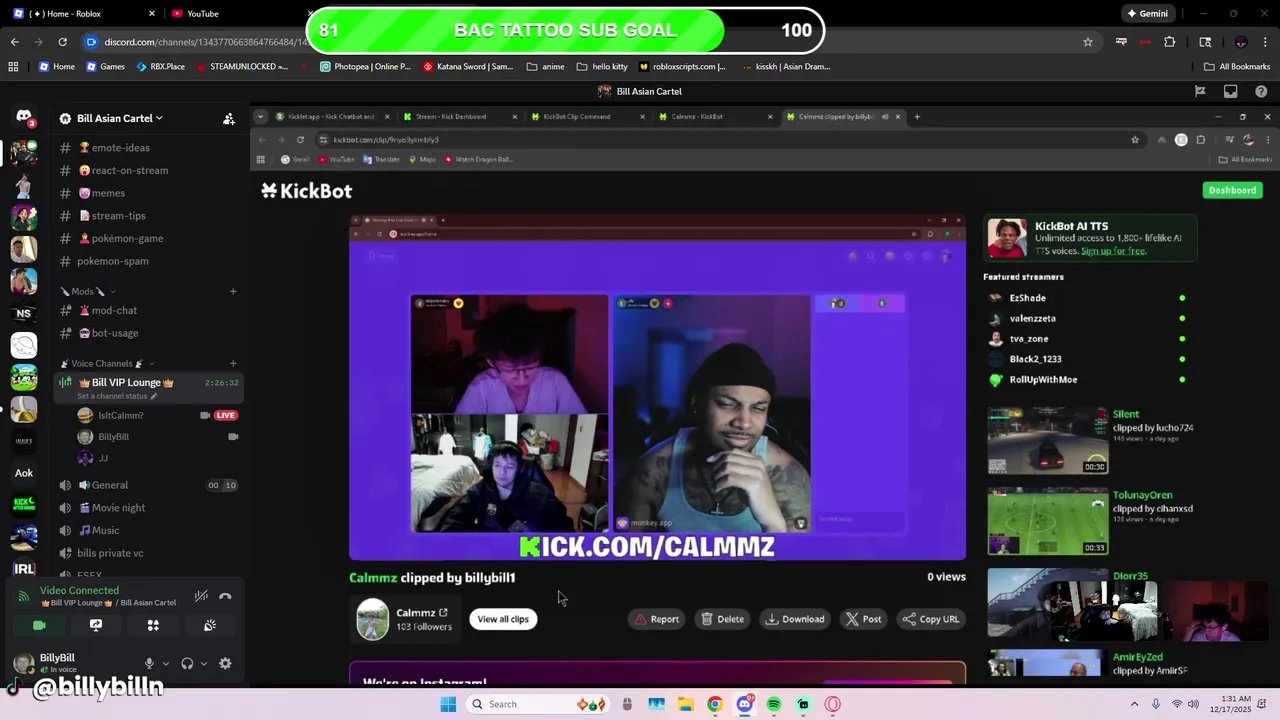The width and height of the screenshot is (1280, 720).
Task: Click View all clips button
Action: coord(503,619)
